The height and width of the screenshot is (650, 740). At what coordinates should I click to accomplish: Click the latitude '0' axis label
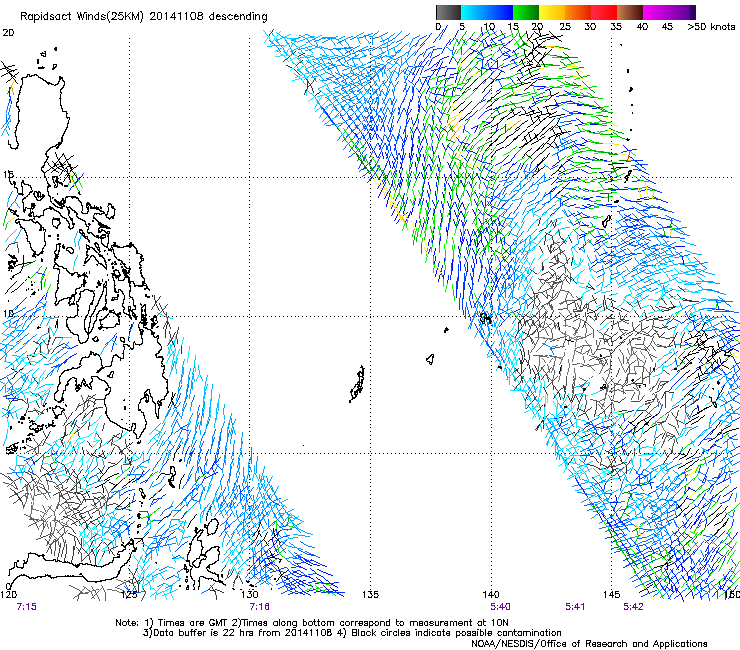tap(8, 587)
